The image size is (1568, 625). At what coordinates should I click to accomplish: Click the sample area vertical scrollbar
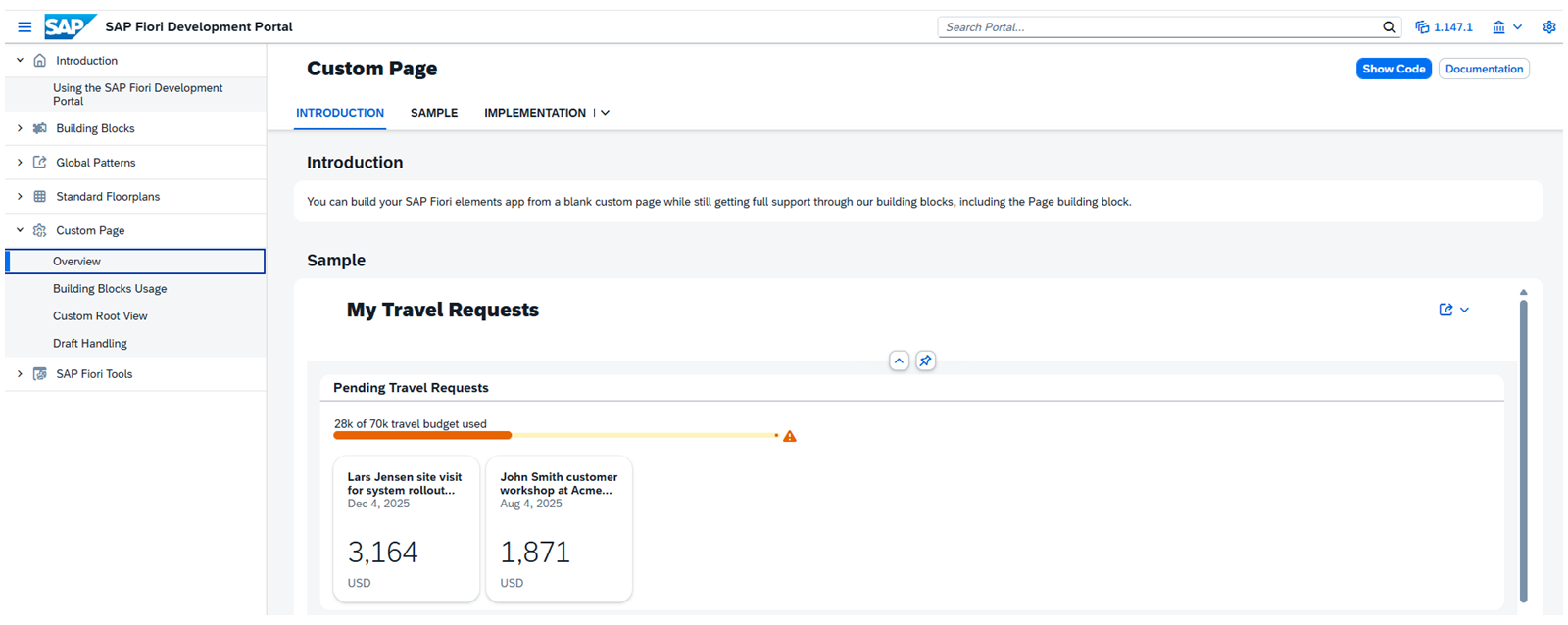[x=1523, y=451]
